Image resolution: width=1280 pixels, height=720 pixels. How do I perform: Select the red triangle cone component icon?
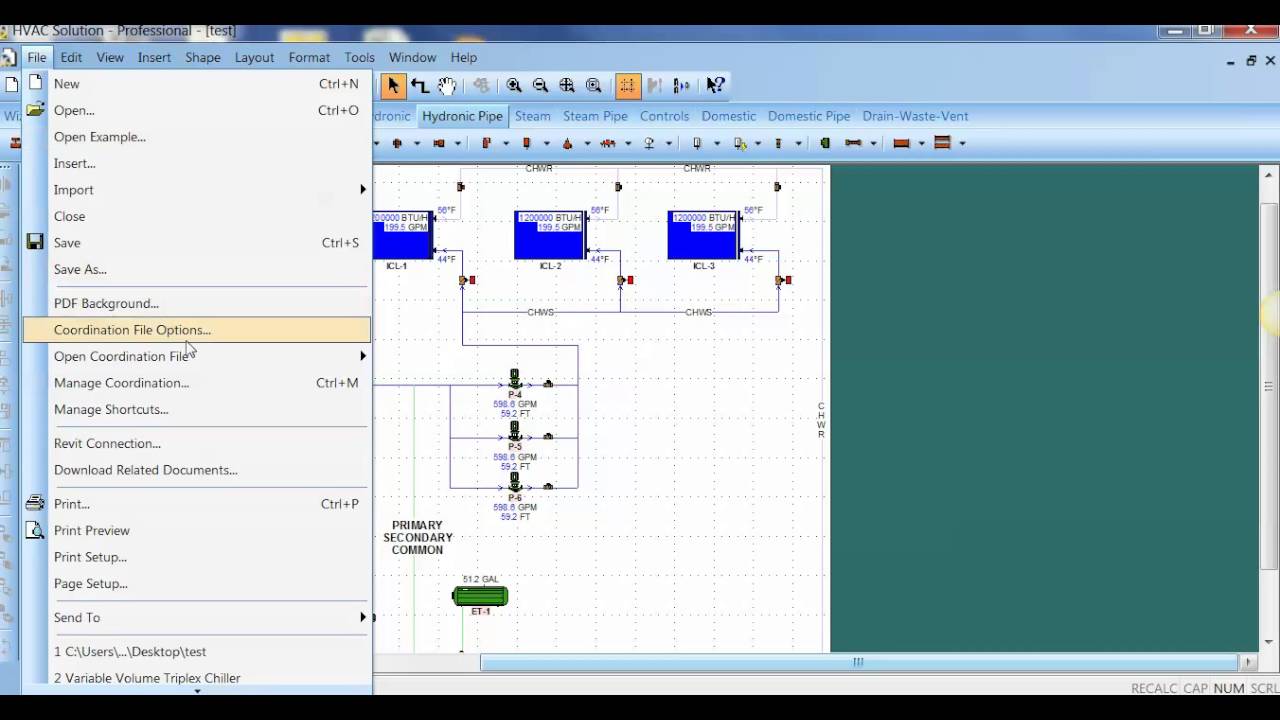(x=566, y=143)
